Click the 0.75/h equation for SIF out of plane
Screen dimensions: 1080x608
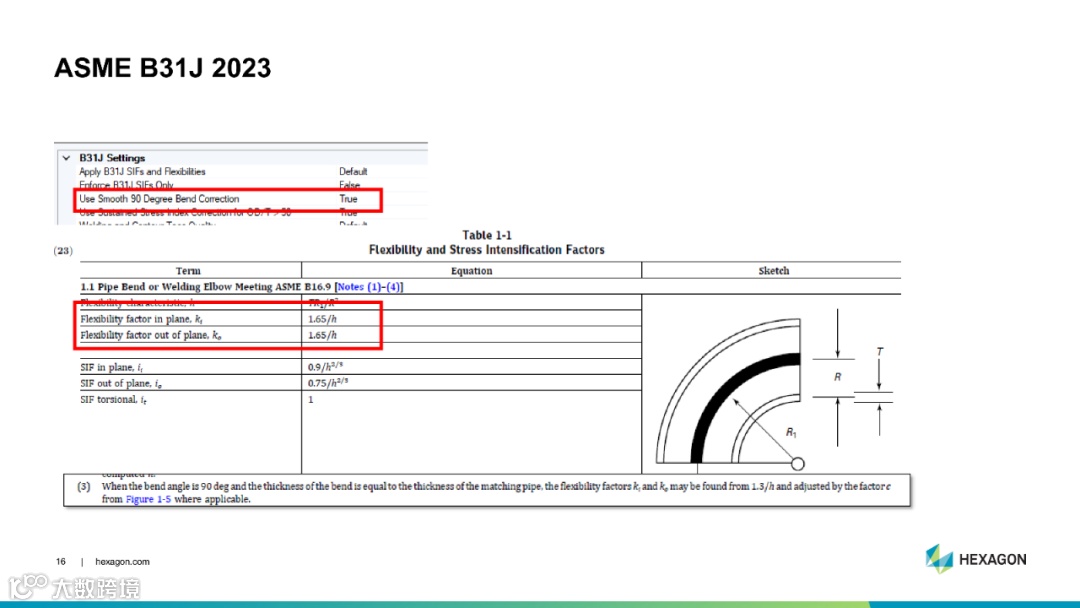click(328, 382)
